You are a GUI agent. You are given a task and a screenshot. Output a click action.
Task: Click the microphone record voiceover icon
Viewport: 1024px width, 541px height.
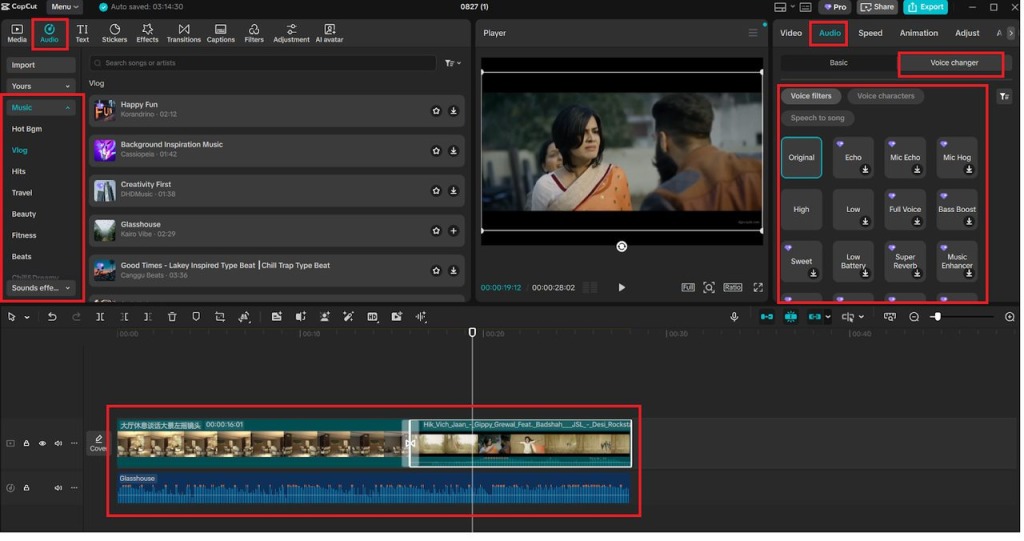[x=734, y=317]
